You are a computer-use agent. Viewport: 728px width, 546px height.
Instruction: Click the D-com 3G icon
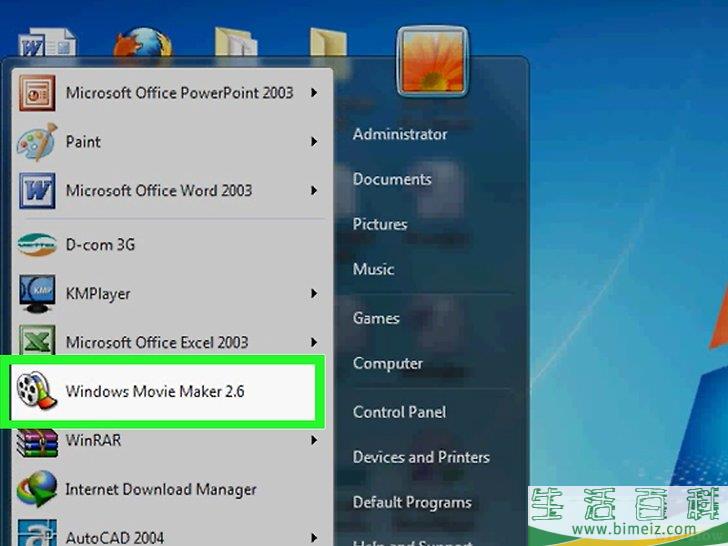[x=37, y=245]
